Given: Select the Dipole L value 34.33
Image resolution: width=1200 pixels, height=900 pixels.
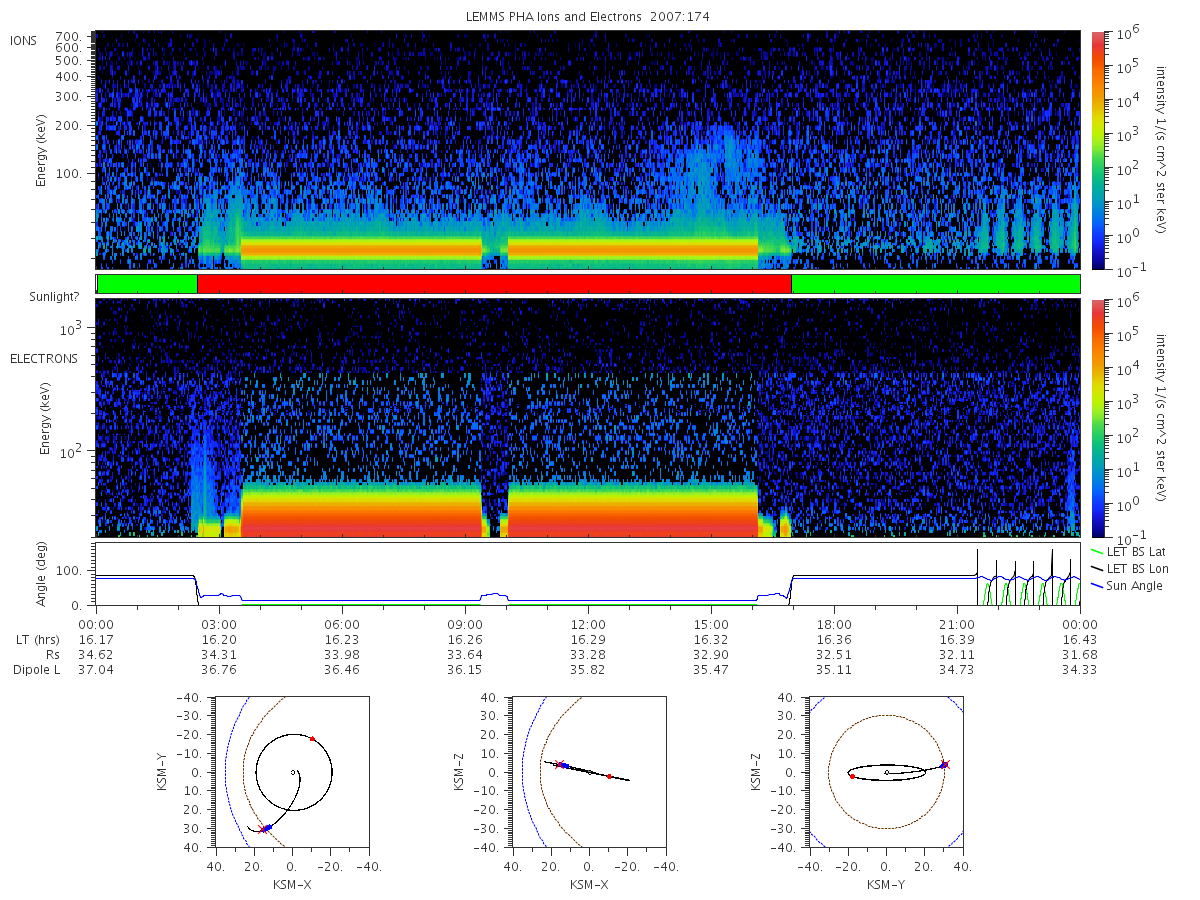Looking at the screenshot, I should [x=1080, y=669].
